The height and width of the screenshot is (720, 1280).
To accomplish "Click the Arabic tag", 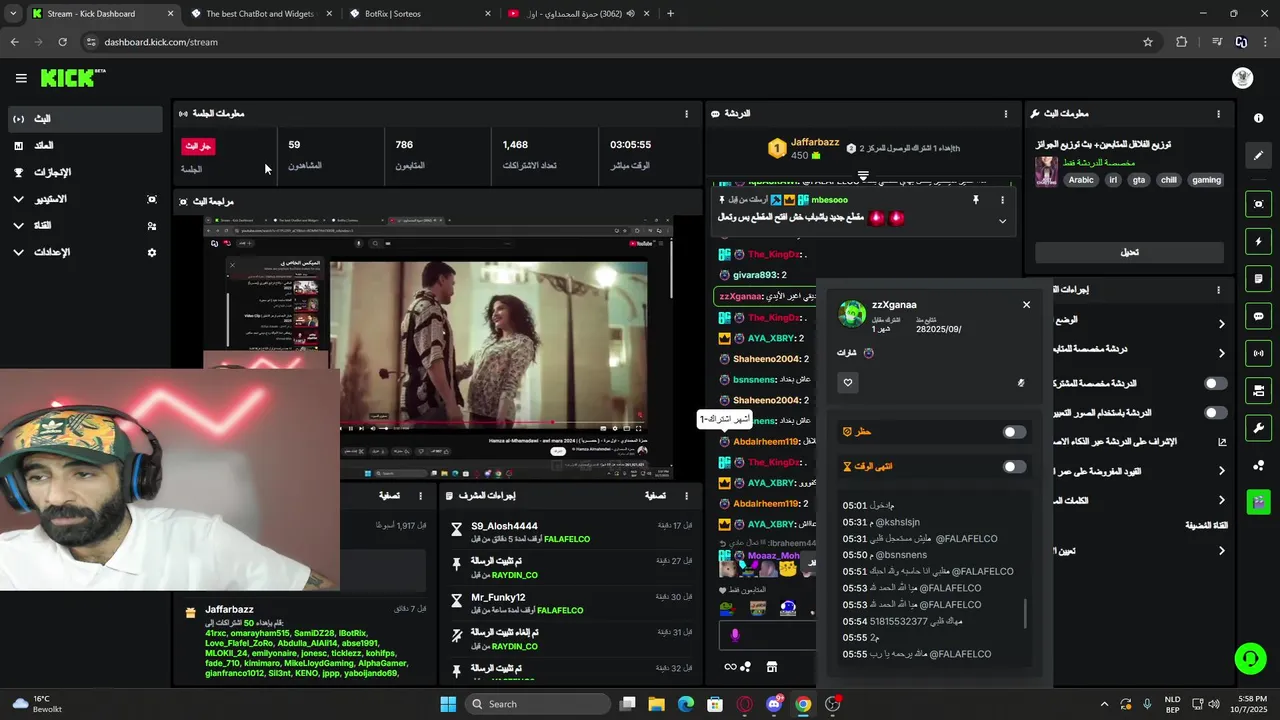I will 1081,180.
